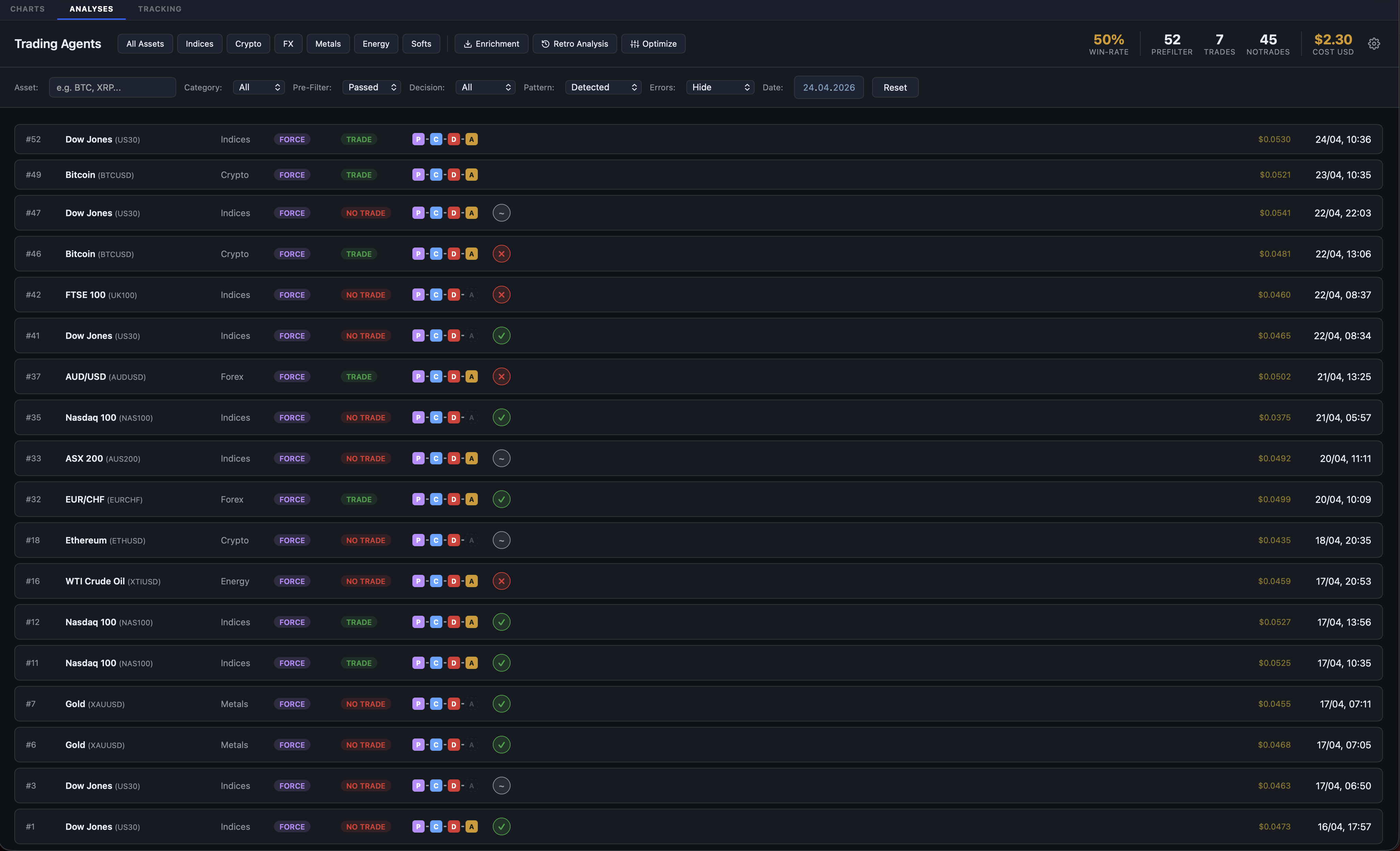
Task: Click the neutral tilde icon on Dow Jones #47
Action: (501, 213)
